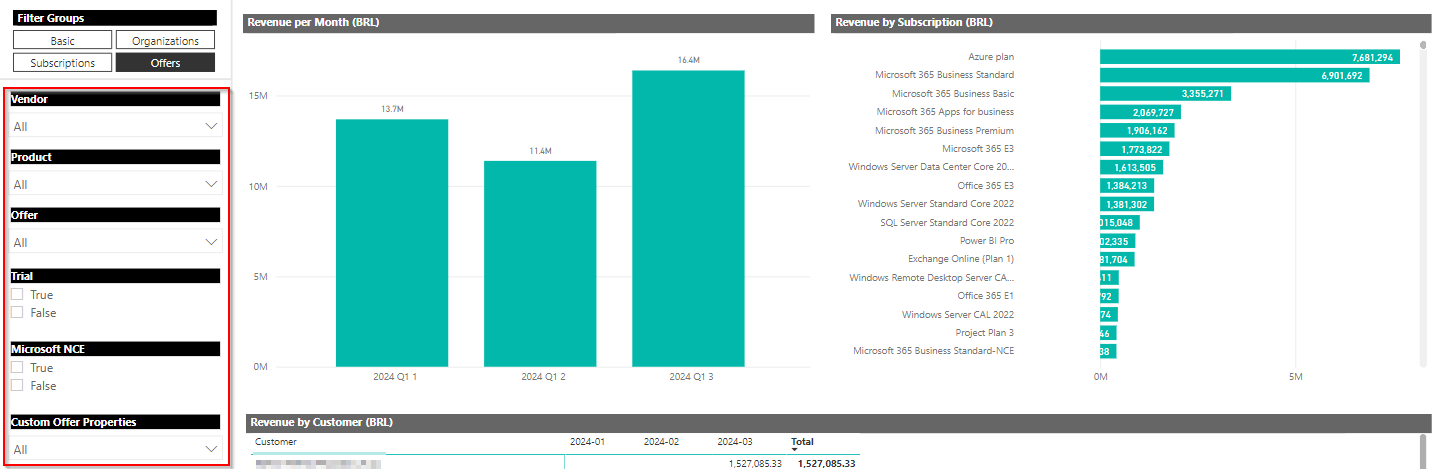Click the Revenue by Customer table scrollbar
The height and width of the screenshot is (469, 1444).
pos(1423,451)
